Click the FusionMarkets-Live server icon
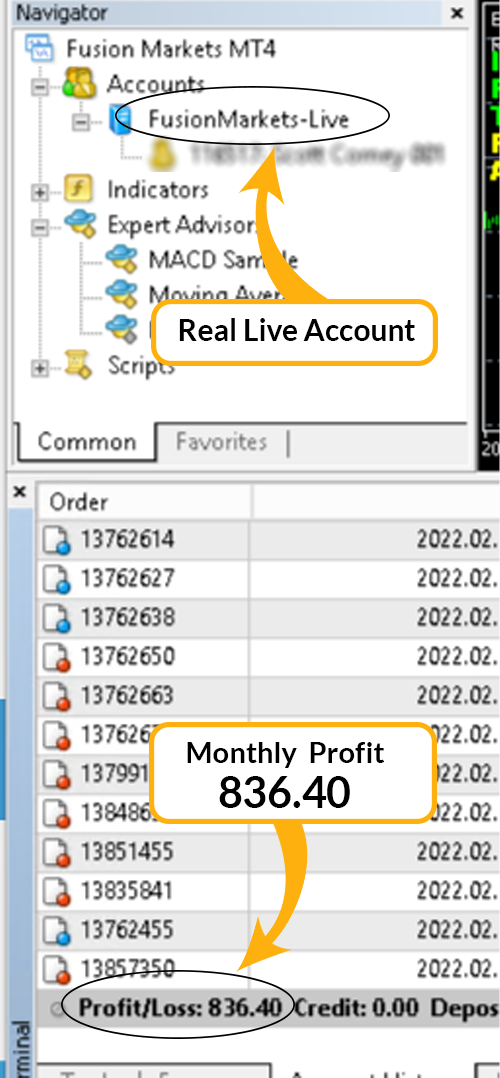 click(x=120, y=120)
